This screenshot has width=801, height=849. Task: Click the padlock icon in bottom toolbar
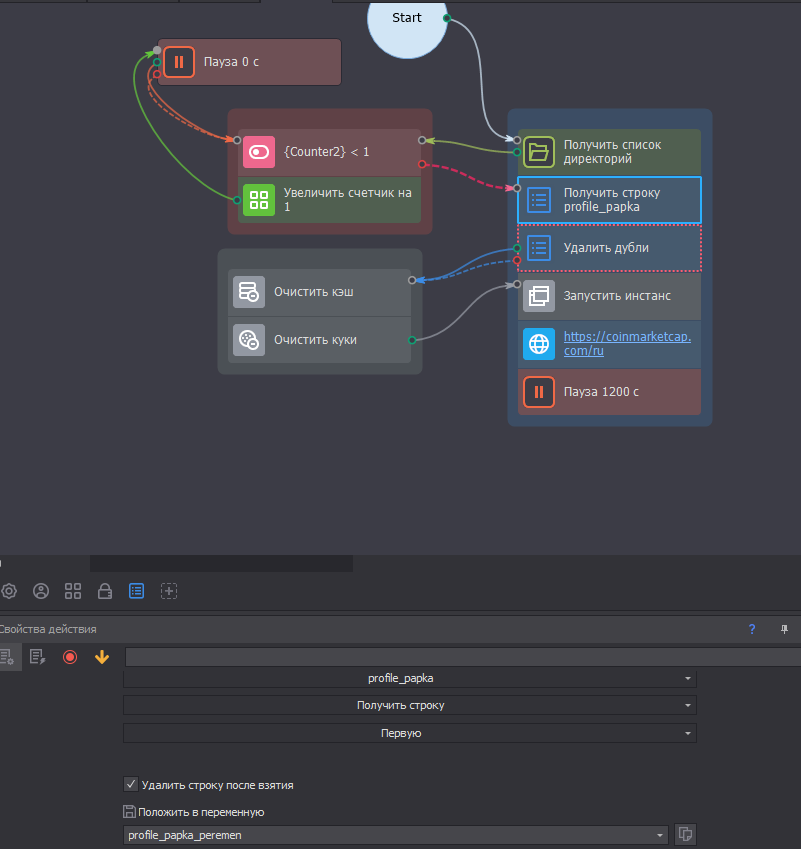click(x=105, y=591)
